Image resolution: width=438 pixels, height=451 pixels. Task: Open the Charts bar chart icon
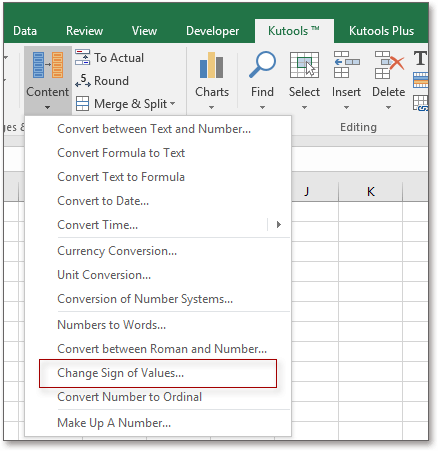[x=211, y=65]
